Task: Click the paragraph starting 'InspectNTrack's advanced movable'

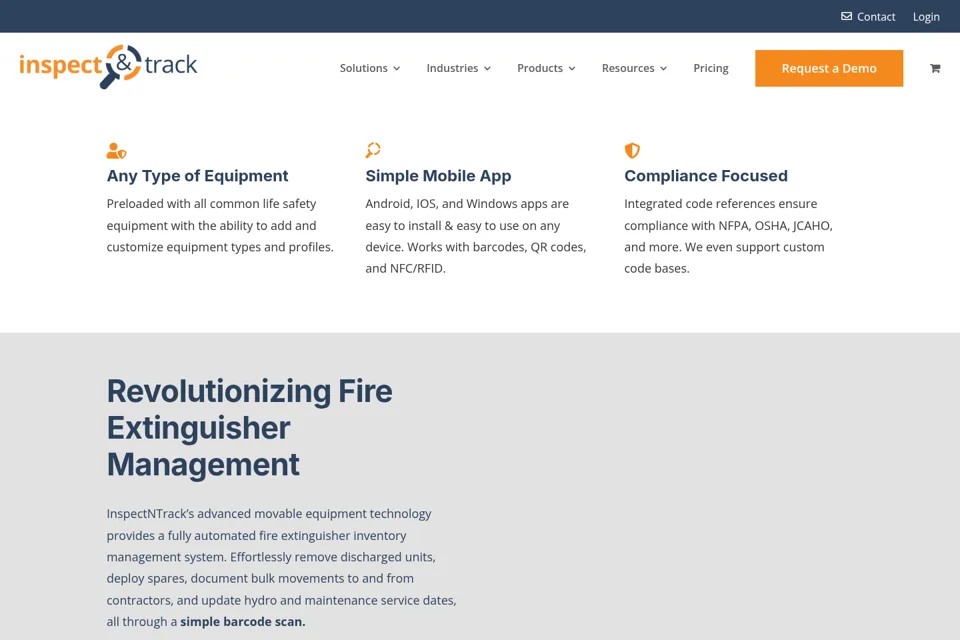Action: click(282, 567)
